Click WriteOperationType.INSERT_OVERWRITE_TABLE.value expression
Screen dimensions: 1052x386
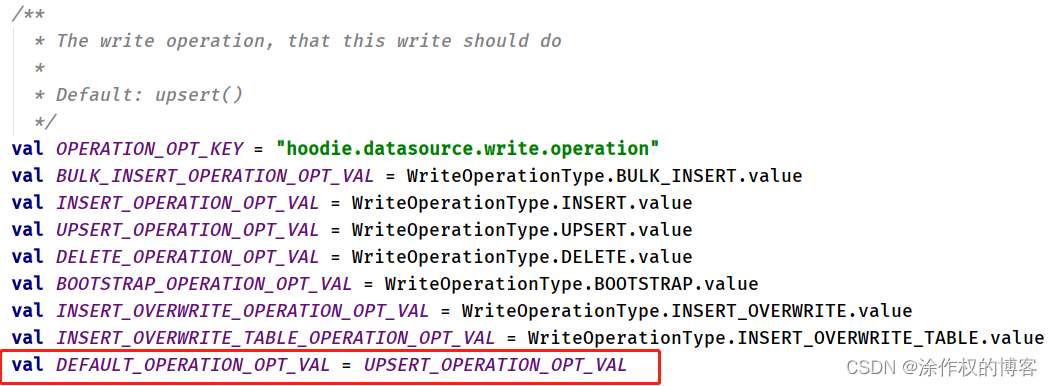coord(786,337)
